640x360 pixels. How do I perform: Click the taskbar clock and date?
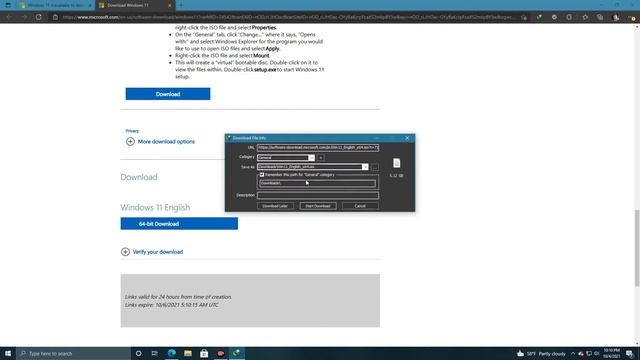tap(611, 353)
